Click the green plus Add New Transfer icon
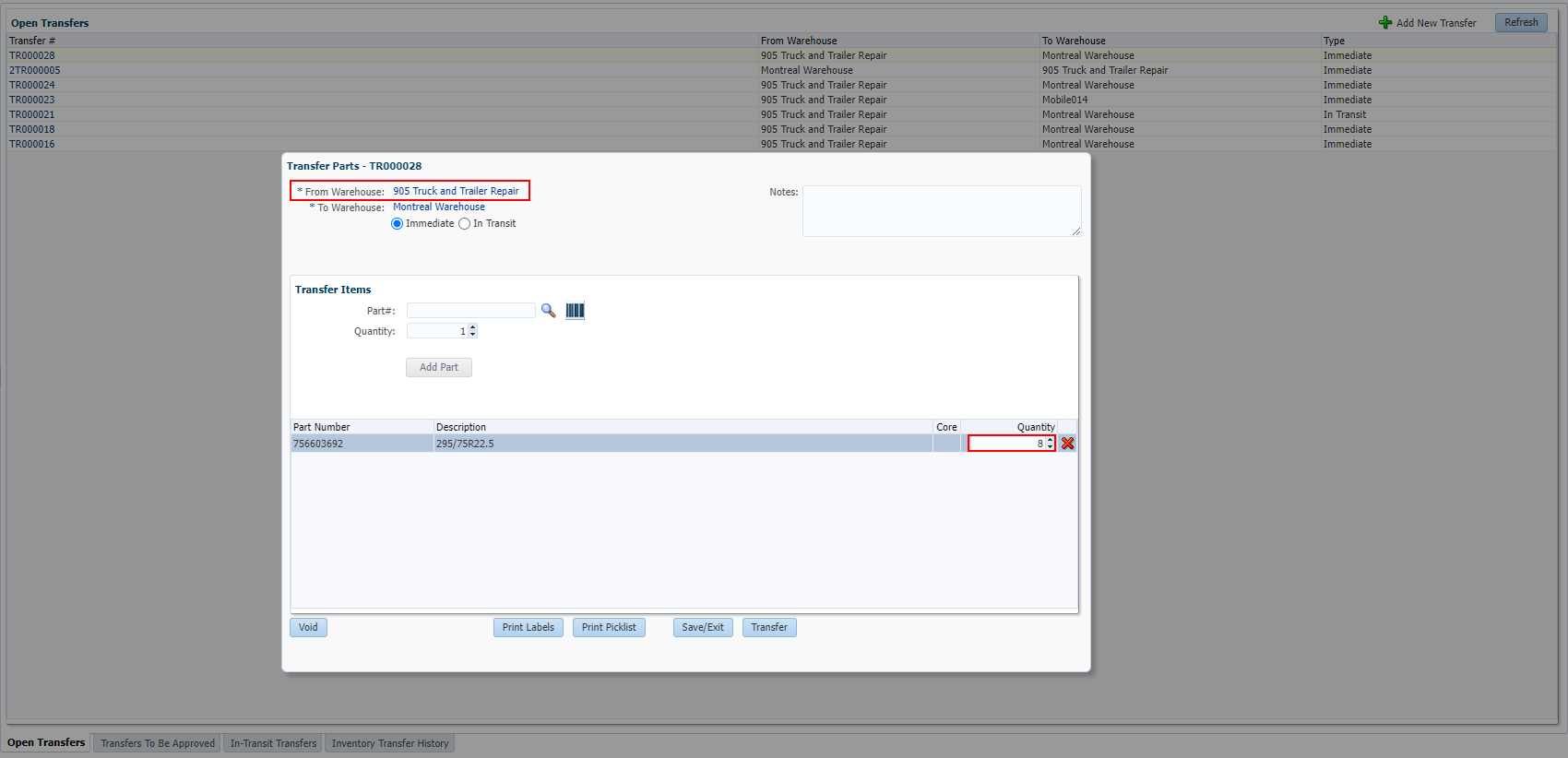Screen dimensions: 1568x758 (1385, 23)
